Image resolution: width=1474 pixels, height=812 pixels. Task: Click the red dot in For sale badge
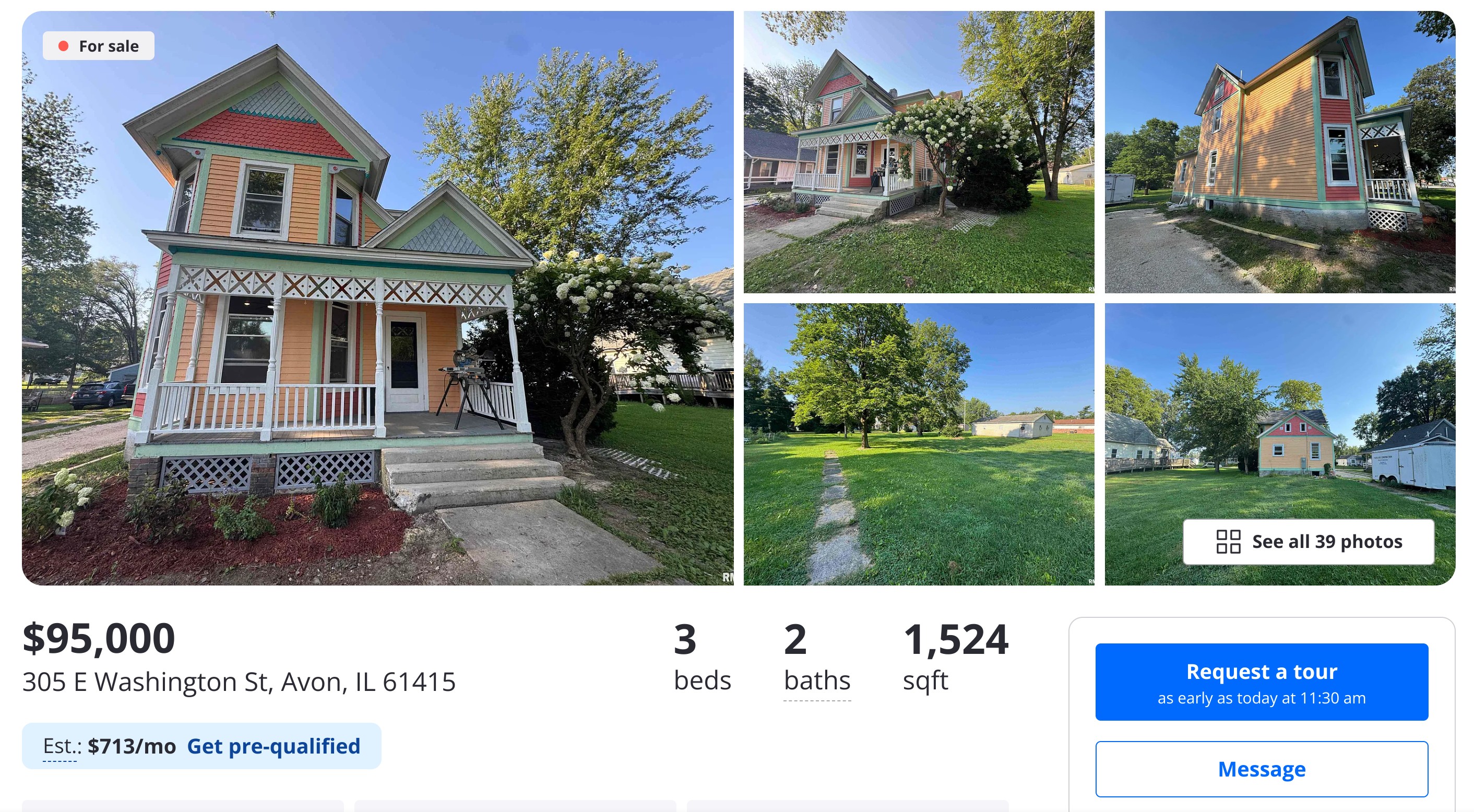[64, 46]
